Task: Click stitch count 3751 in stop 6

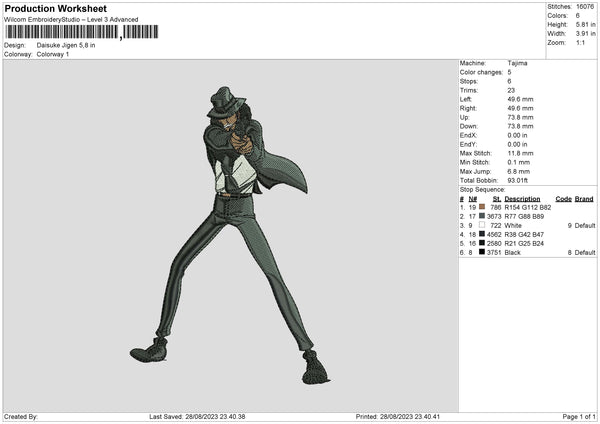Action: [494, 253]
